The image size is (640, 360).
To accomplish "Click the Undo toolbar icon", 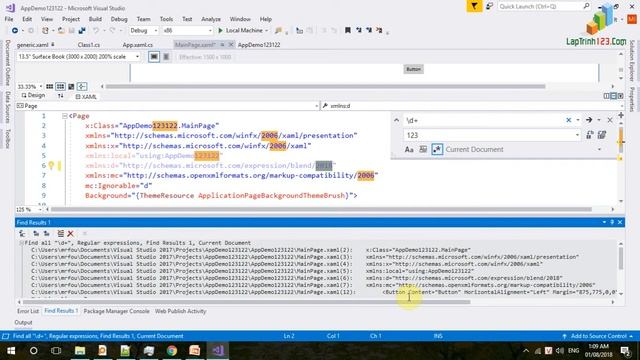I will point(96,31).
